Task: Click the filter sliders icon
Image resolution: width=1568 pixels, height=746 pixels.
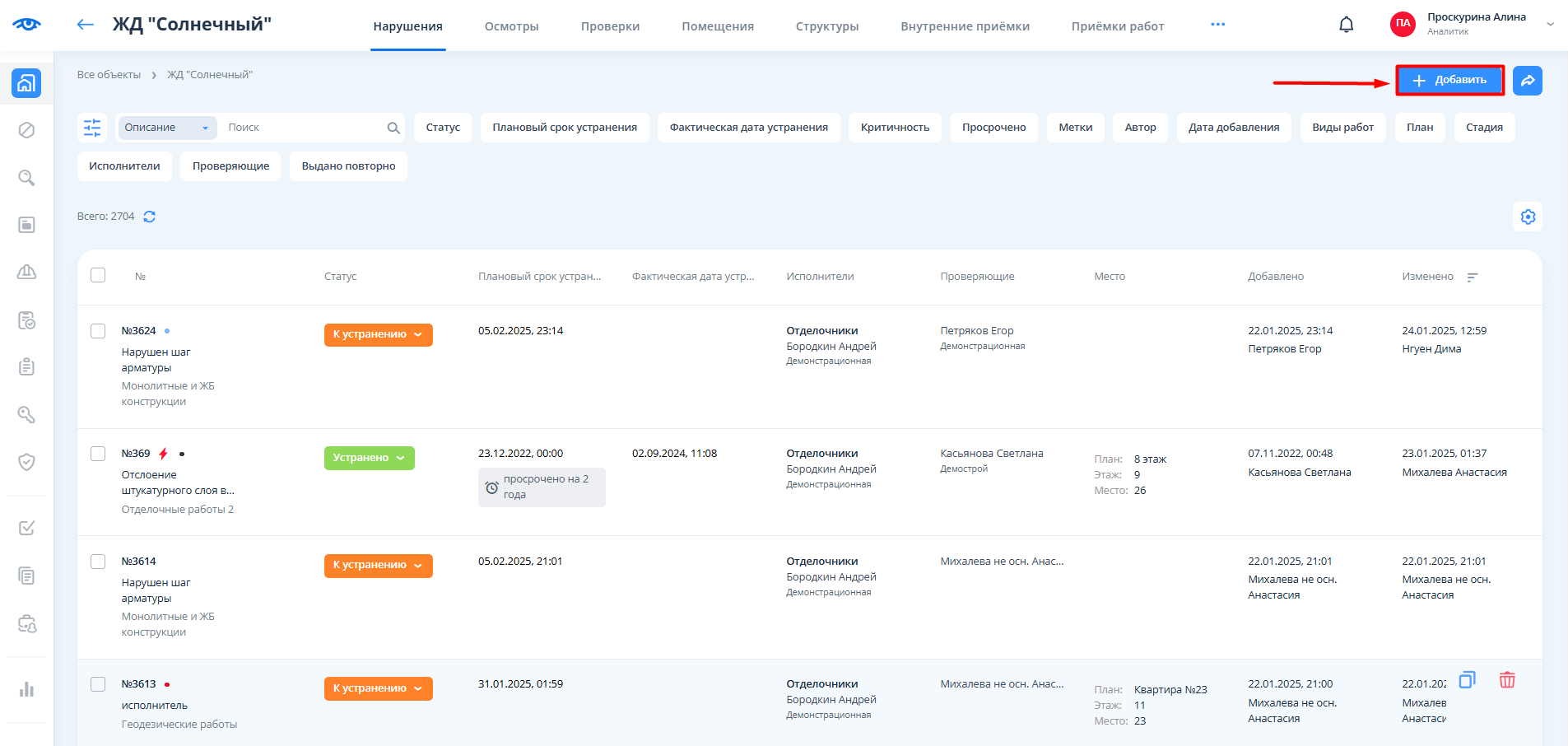Action: pyautogui.click(x=92, y=128)
